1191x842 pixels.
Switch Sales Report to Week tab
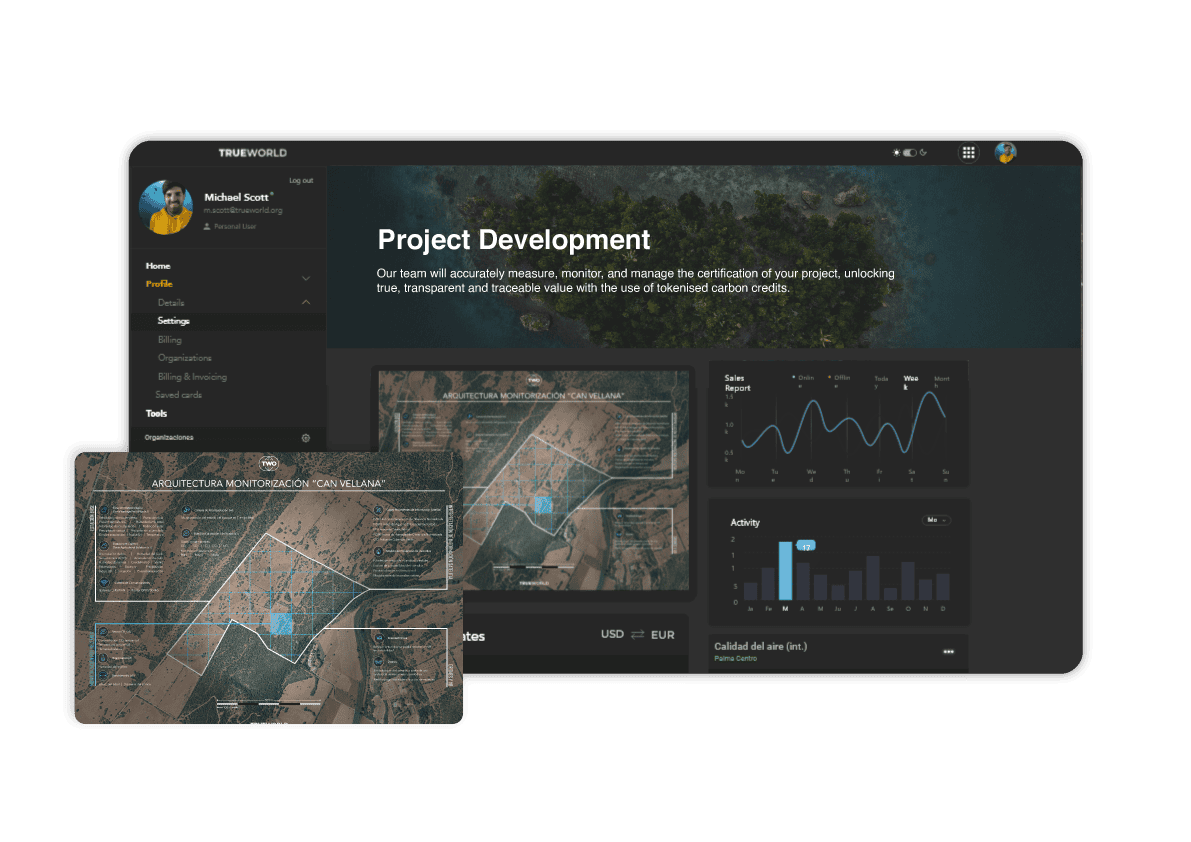[x=911, y=382]
